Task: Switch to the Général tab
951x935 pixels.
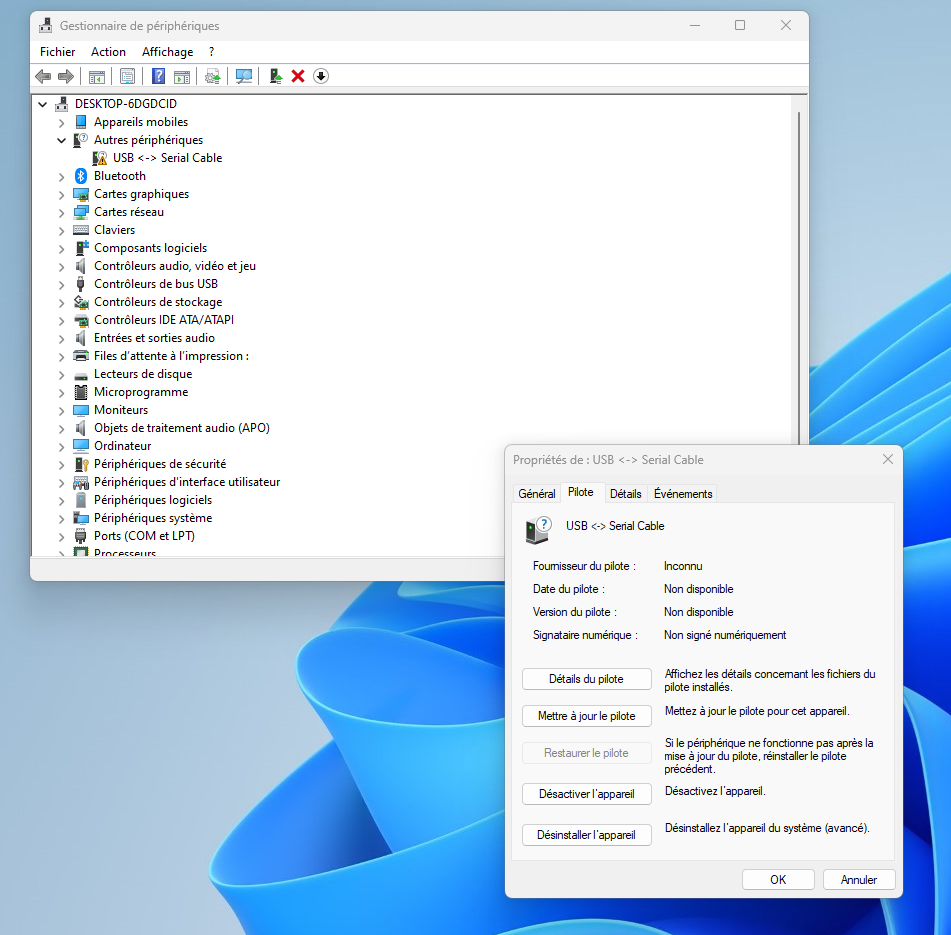Action: (537, 494)
